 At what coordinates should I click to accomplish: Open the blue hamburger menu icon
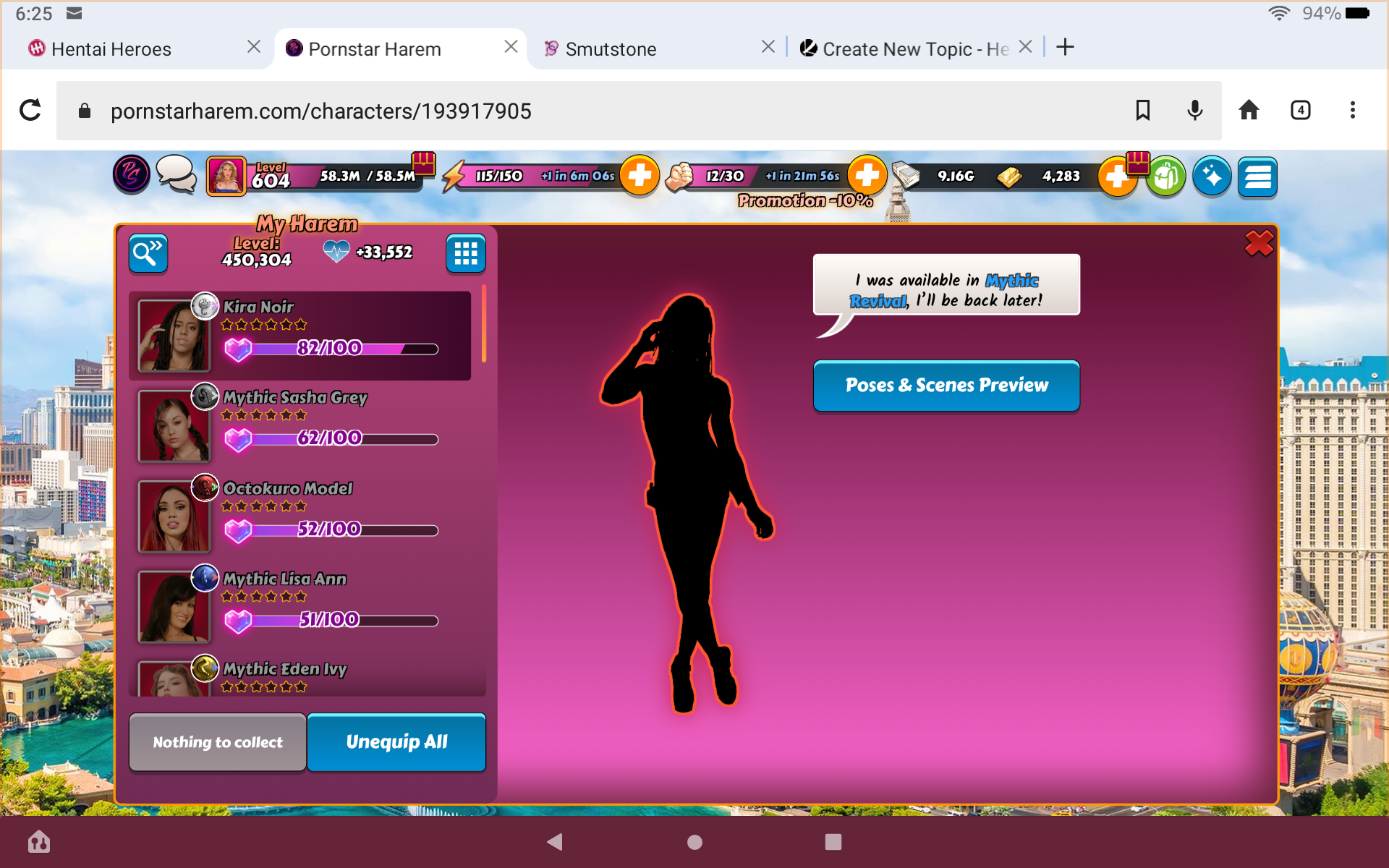[1257, 176]
